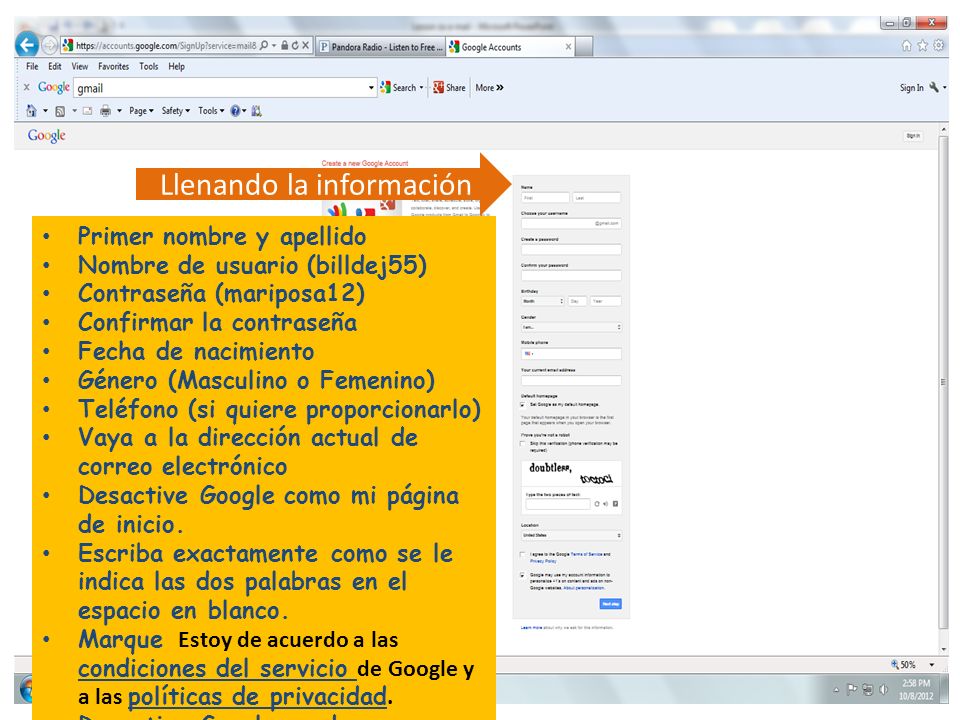This screenshot has height=720, width=960.
Task: Click the blue Next step button
Action: click(x=610, y=604)
